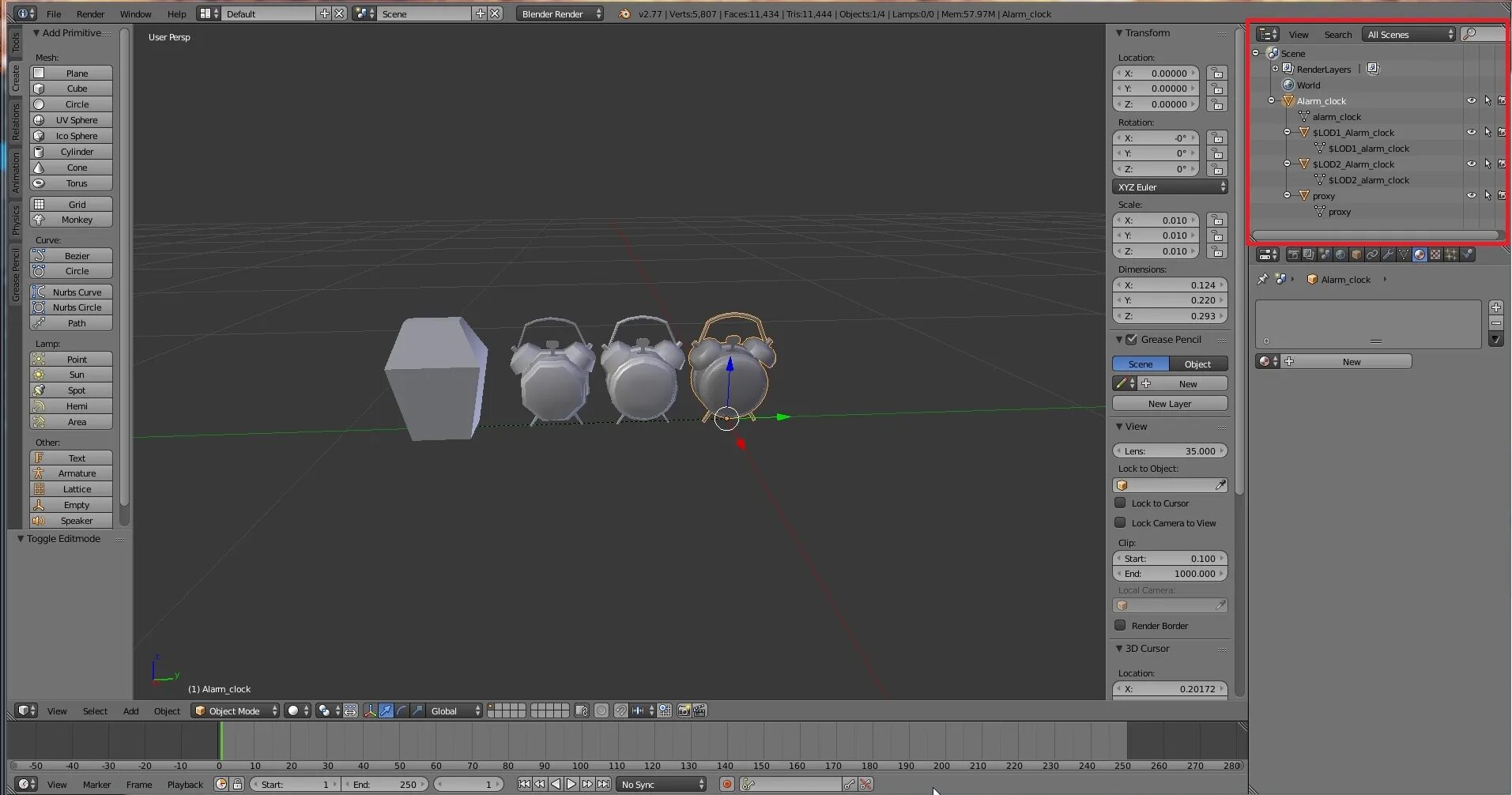The image size is (1512, 795).
Task: Open the XYZ Euler rotation mode dropdown
Action: [x=1170, y=187]
